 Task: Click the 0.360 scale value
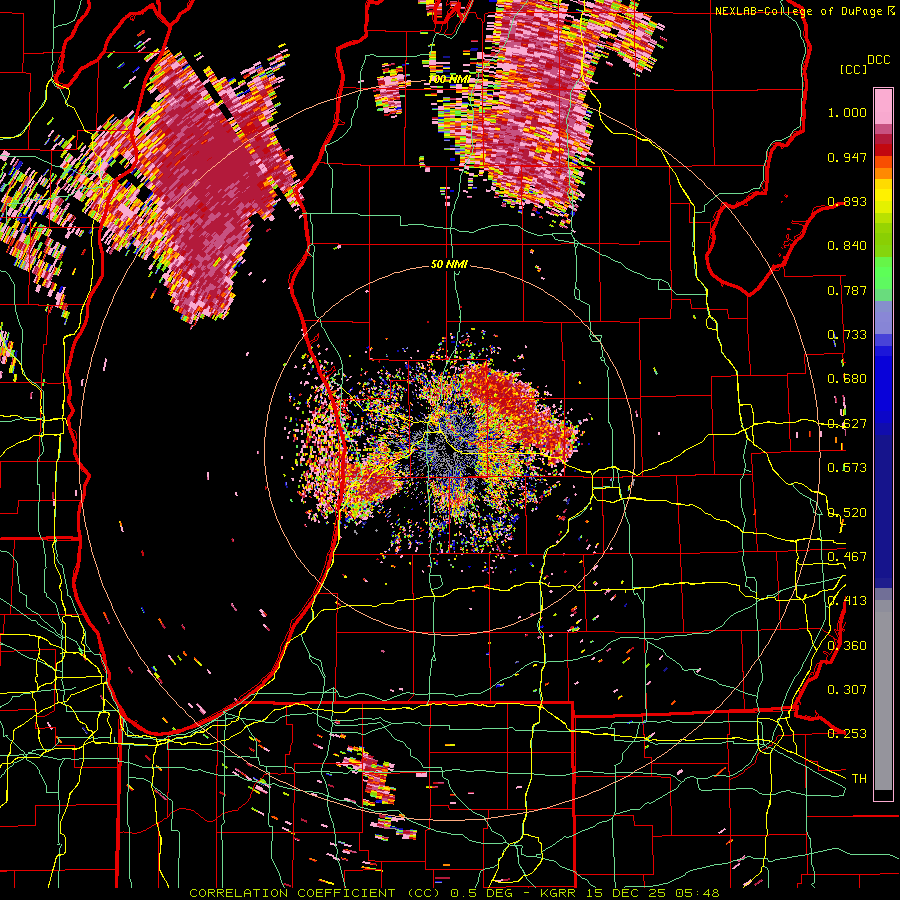point(847,646)
